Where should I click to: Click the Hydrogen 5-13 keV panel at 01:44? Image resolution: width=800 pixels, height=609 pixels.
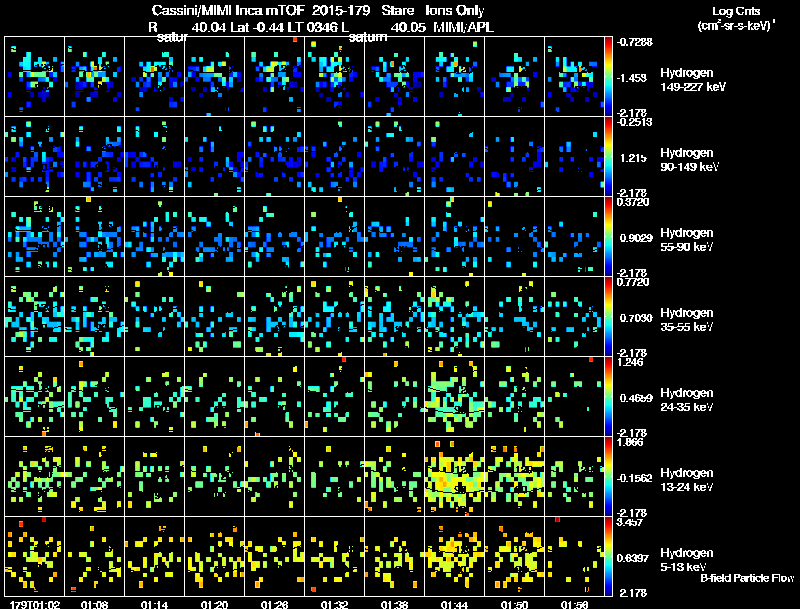pyautogui.click(x=454, y=556)
